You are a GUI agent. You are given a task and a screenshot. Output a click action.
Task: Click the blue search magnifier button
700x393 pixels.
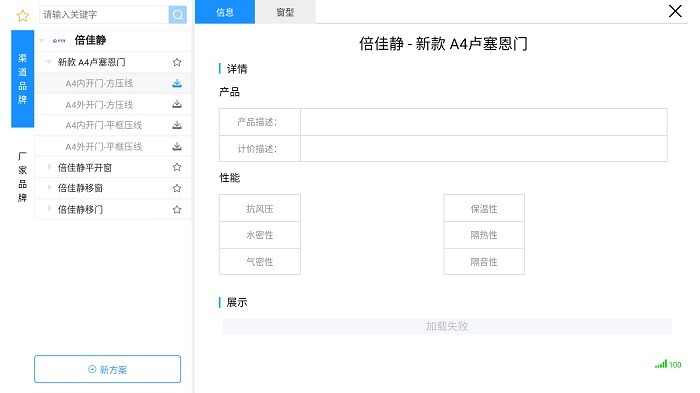click(x=178, y=15)
